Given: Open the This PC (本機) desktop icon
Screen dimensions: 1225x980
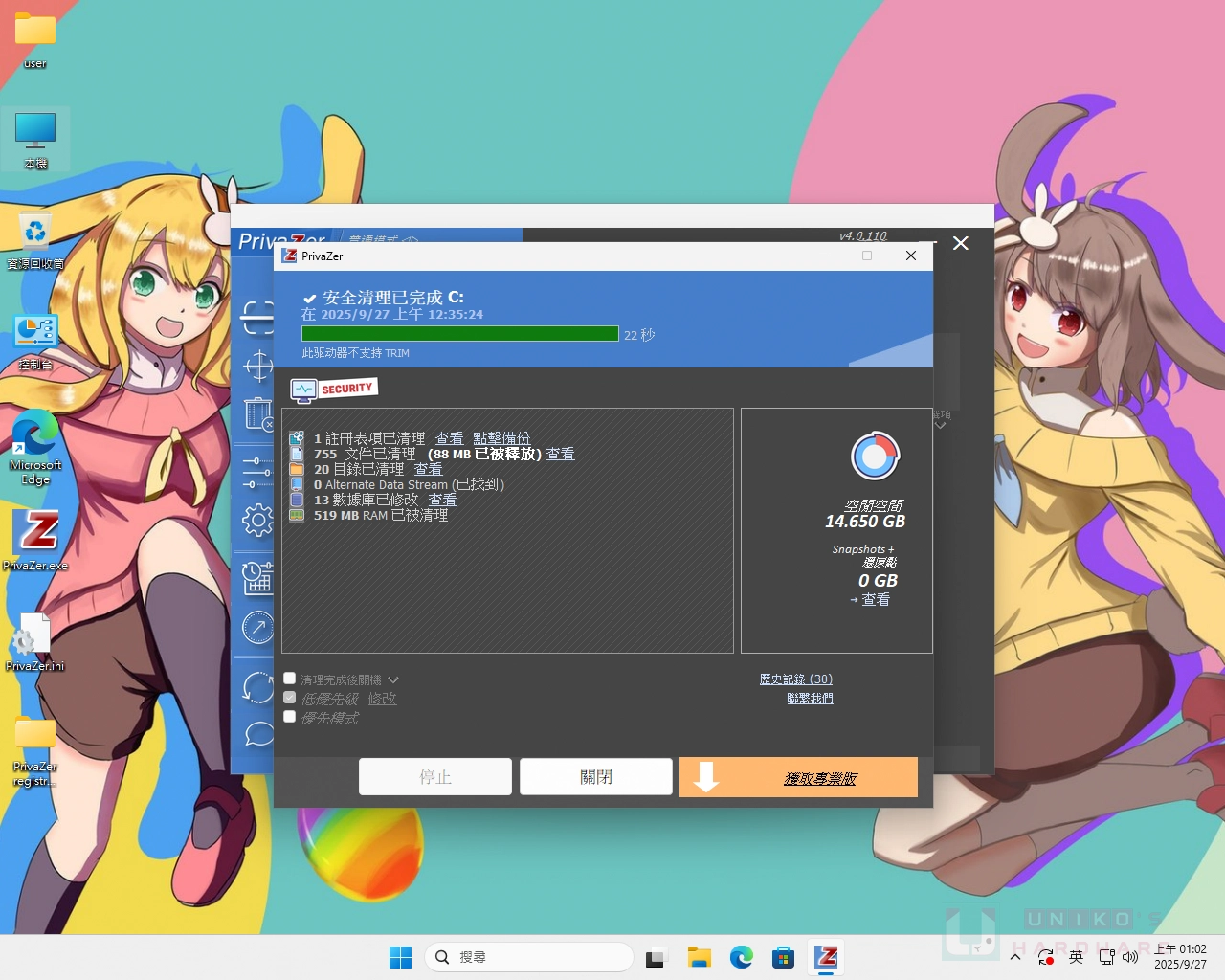Looking at the screenshot, I should point(35,140).
